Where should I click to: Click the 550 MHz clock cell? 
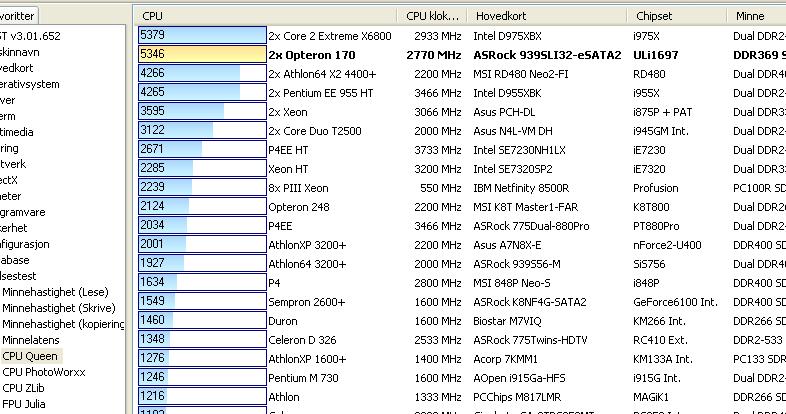click(x=441, y=188)
